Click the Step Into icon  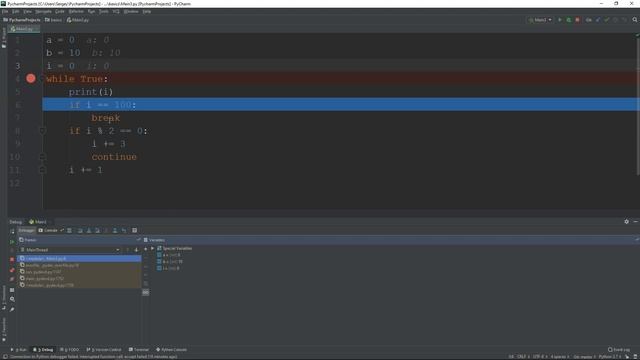coord(89,231)
